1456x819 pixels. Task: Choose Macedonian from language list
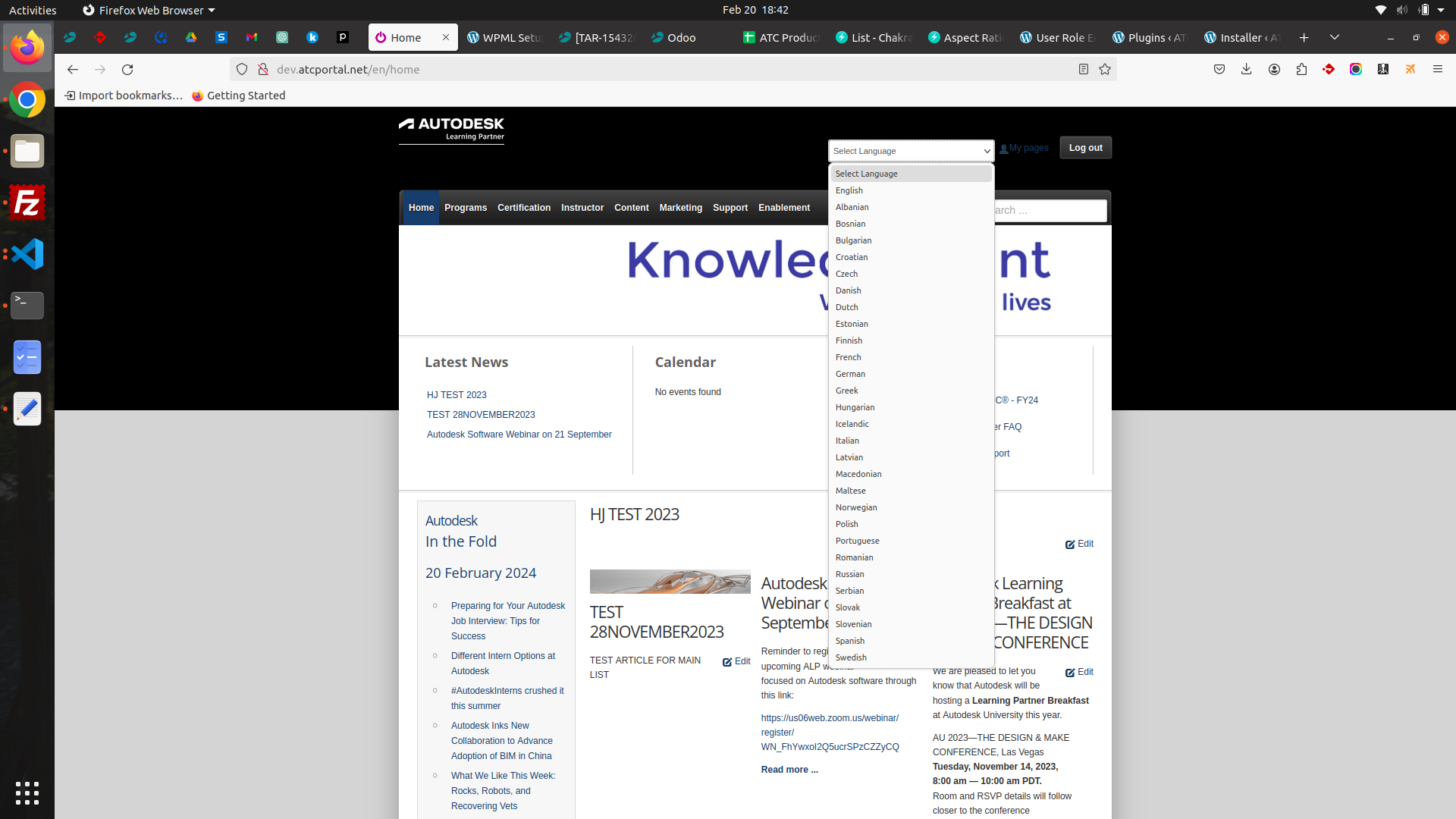pos(911,474)
